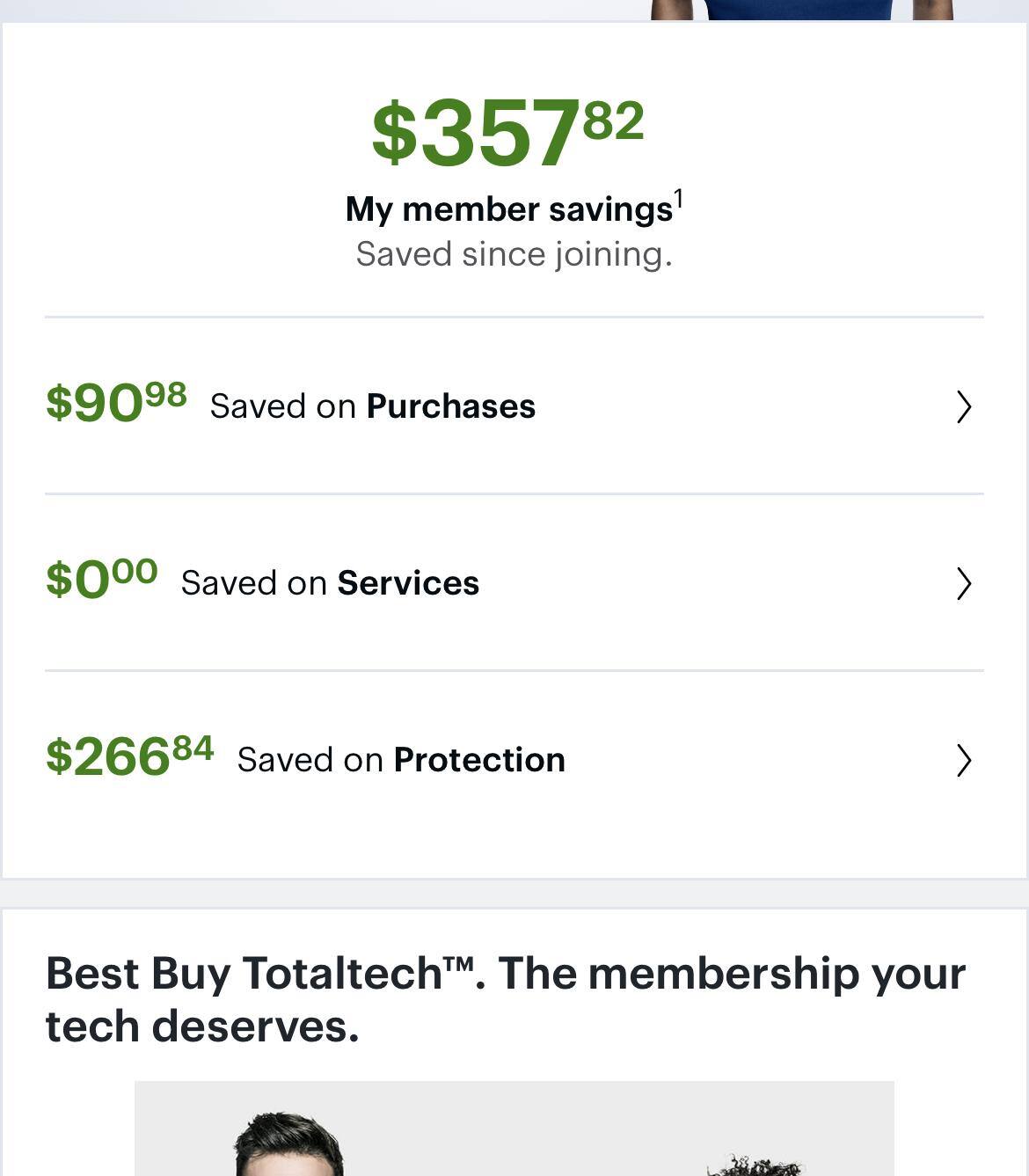Open the Totaltech promo image
1029x1176 pixels.
(514, 1129)
